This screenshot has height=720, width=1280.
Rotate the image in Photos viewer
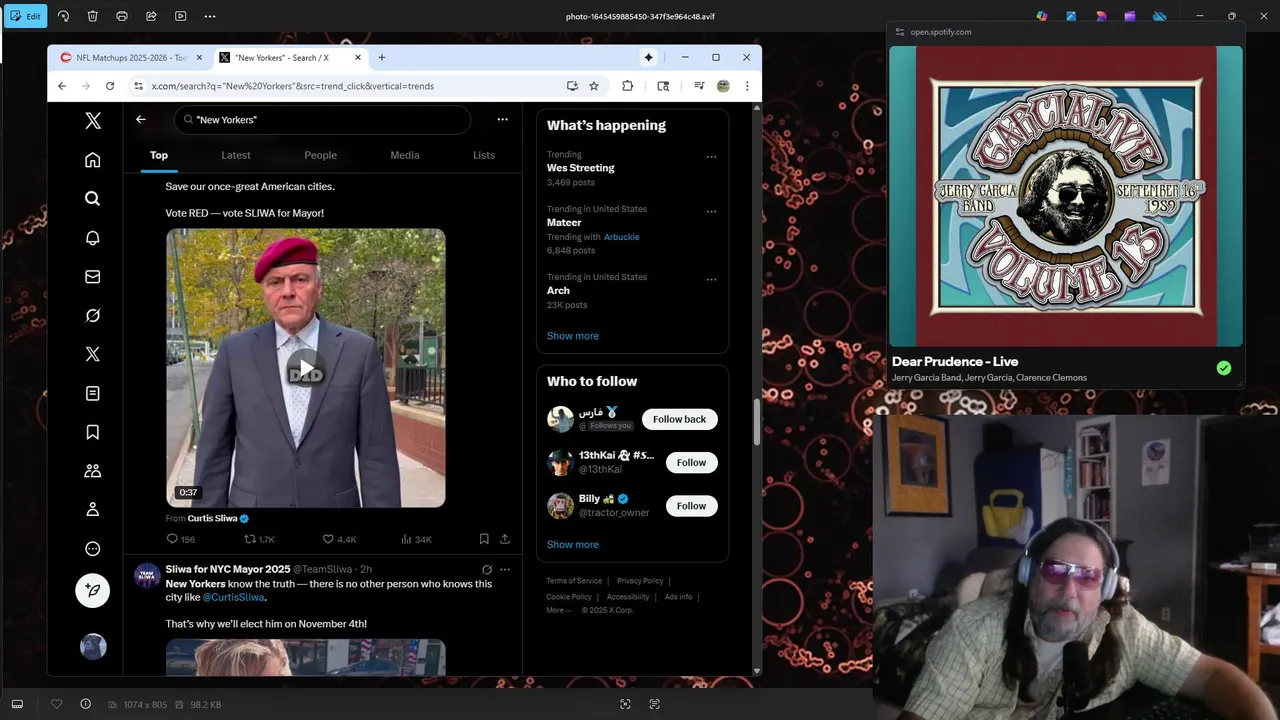(64, 16)
